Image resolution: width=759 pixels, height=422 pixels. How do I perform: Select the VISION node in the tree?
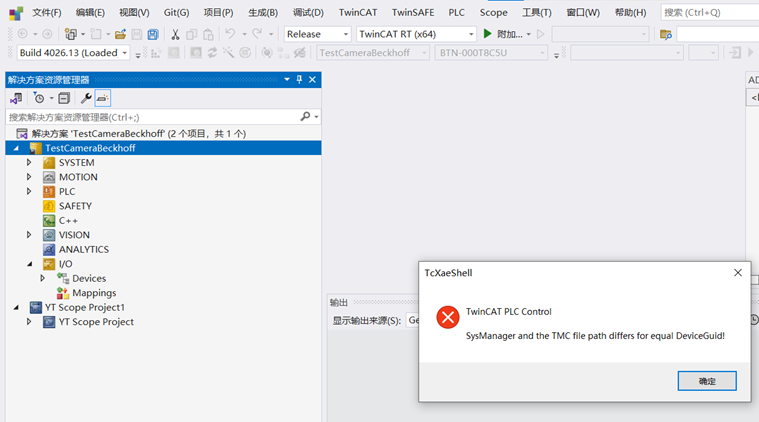[74, 235]
